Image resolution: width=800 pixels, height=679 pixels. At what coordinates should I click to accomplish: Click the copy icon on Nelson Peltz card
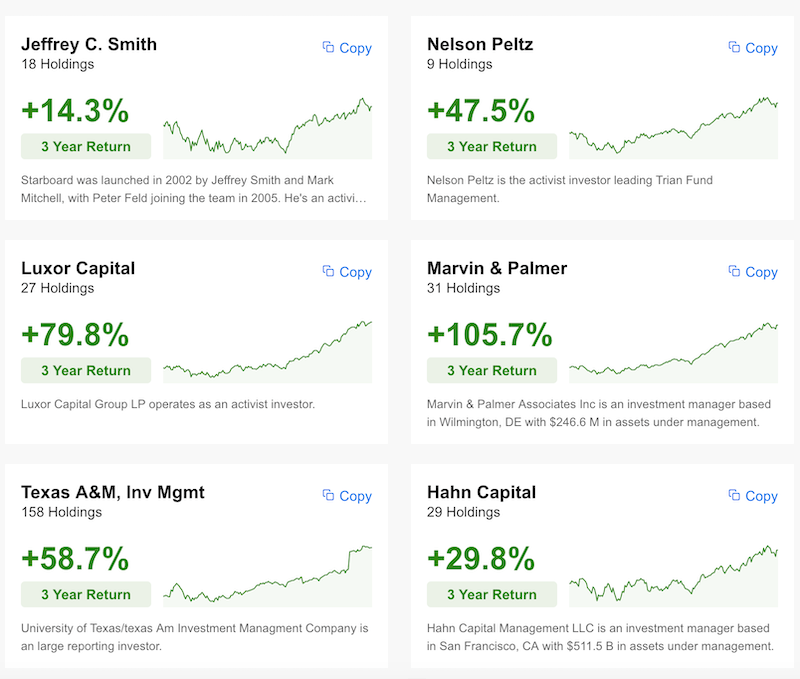pyautogui.click(x=734, y=47)
